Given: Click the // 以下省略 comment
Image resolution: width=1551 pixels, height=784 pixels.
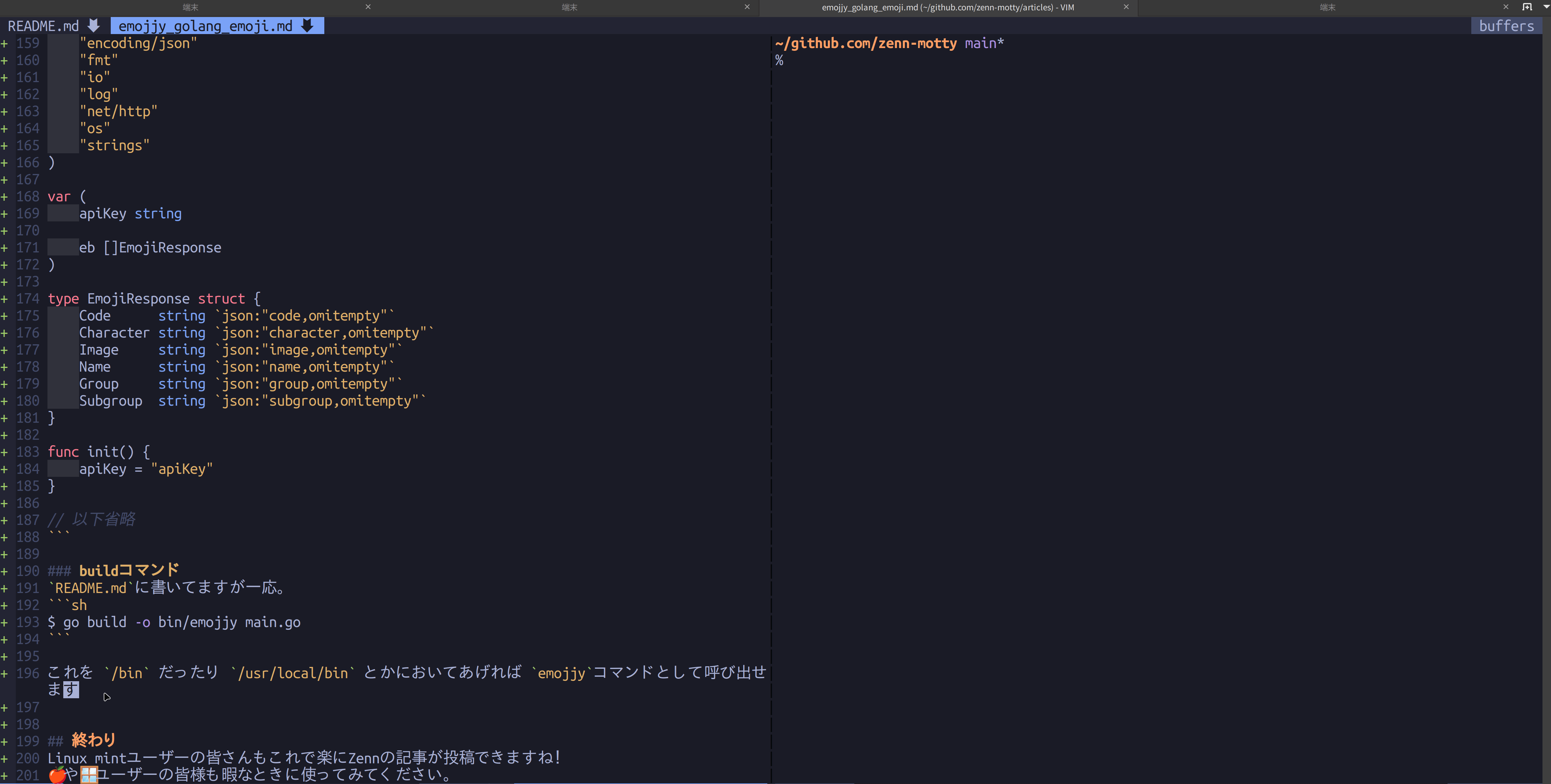Looking at the screenshot, I should click(x=92, y=520).
